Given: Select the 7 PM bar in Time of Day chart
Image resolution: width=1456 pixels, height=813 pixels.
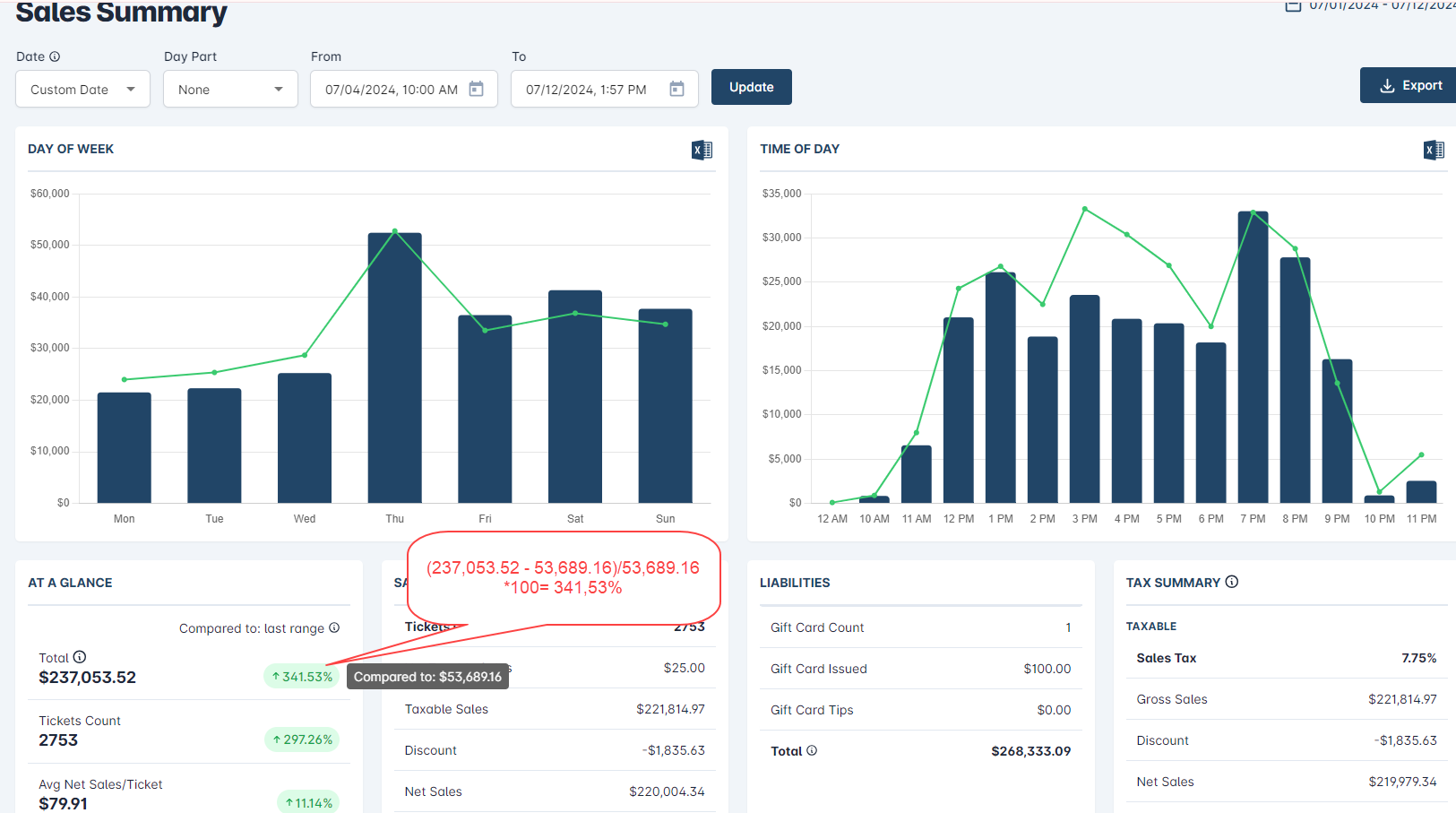Looking at the screenshot, I should [1253, 359].
